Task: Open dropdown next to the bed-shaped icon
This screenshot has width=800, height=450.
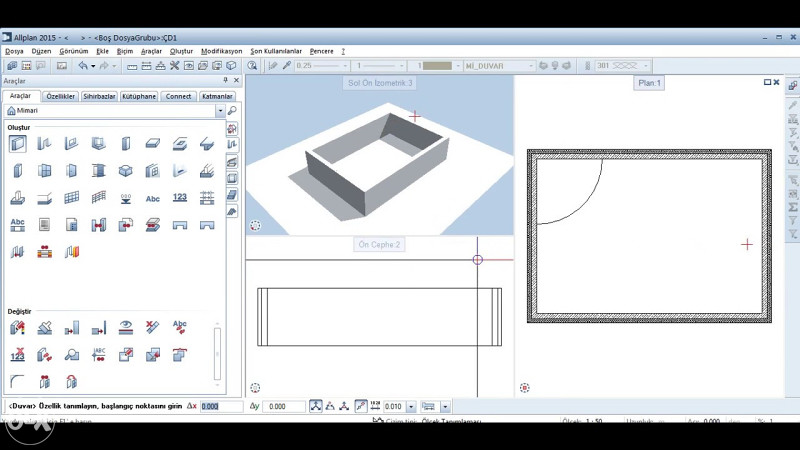Action: 445,407
